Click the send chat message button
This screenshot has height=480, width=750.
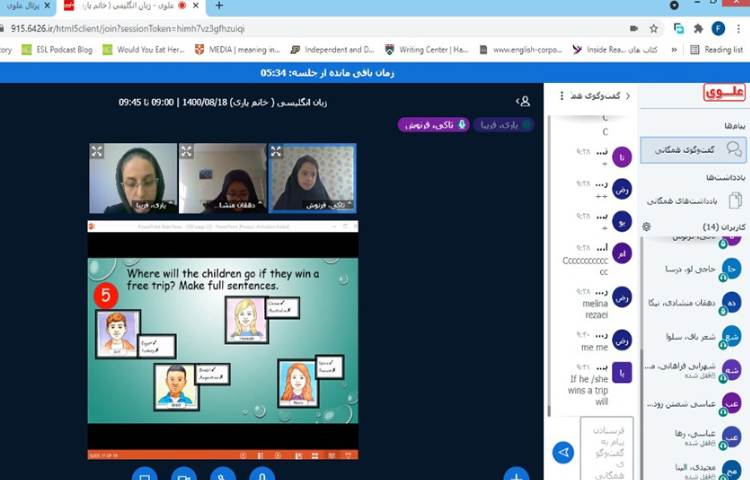[x=563, y=453]
